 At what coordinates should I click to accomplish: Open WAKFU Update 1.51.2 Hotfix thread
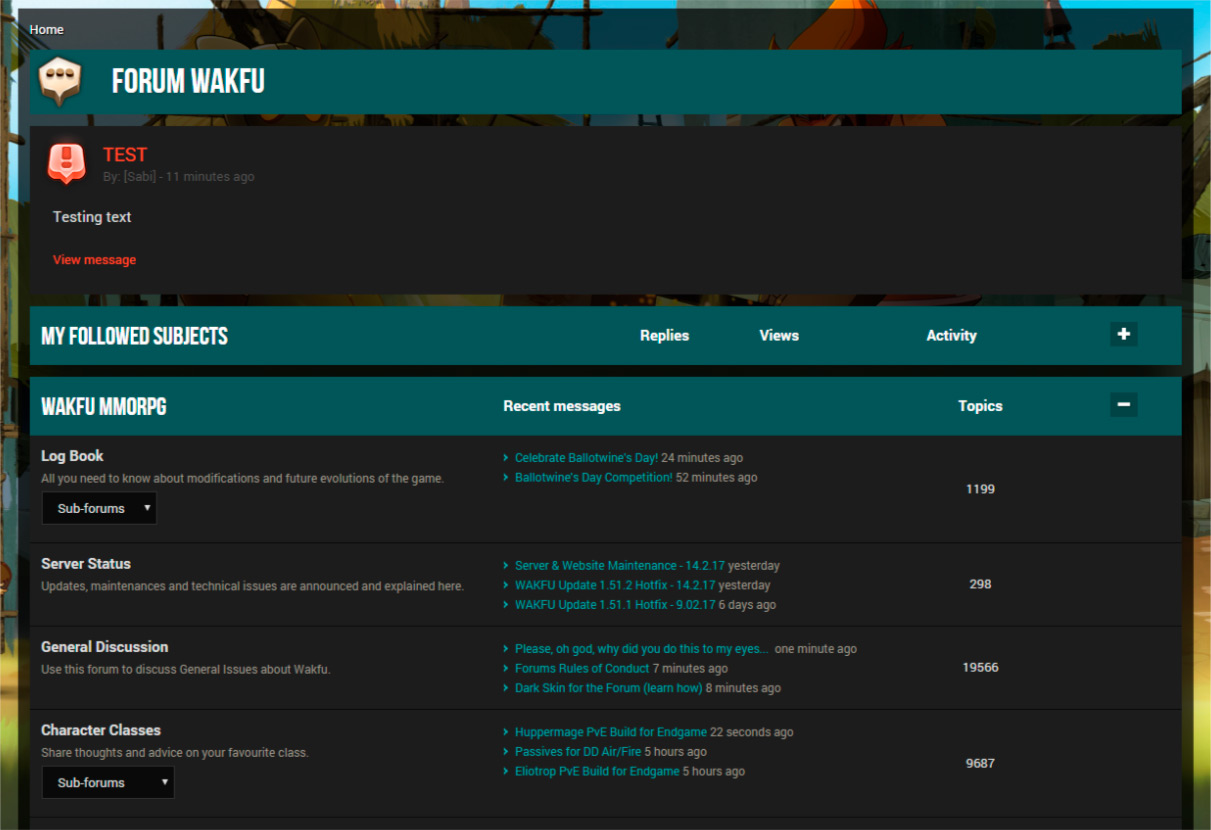click(x=615, y=585)
